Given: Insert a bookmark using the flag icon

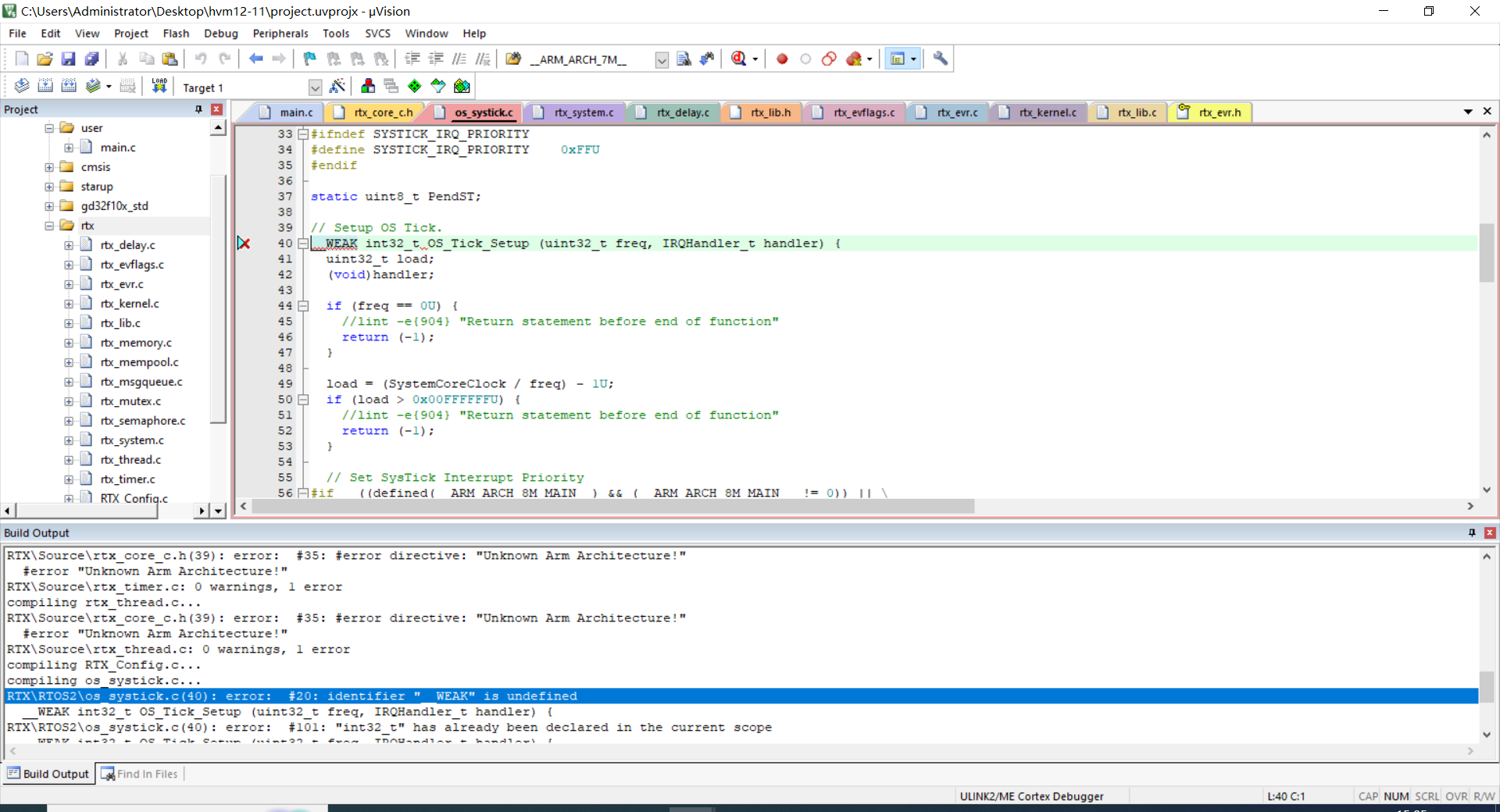Looking at the screenshot, I should [x=310, y=59].
